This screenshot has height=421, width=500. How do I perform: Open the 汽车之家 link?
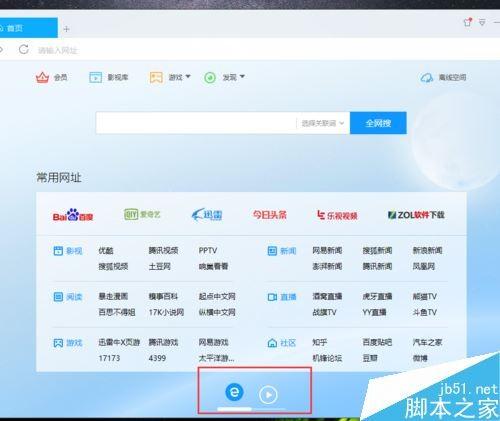tap(427, 342)
